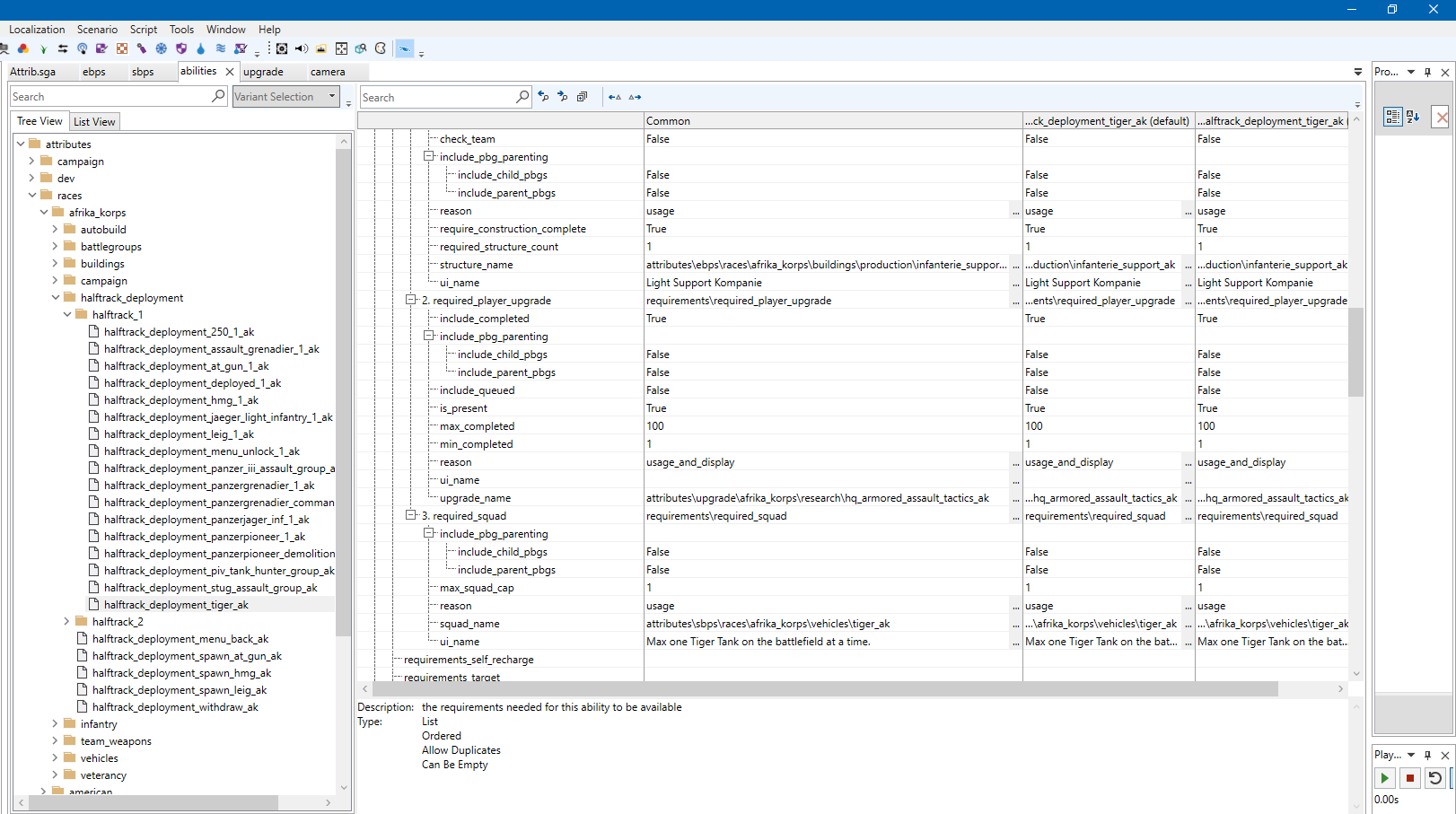Click the green play button

(x=1385, y=778)
